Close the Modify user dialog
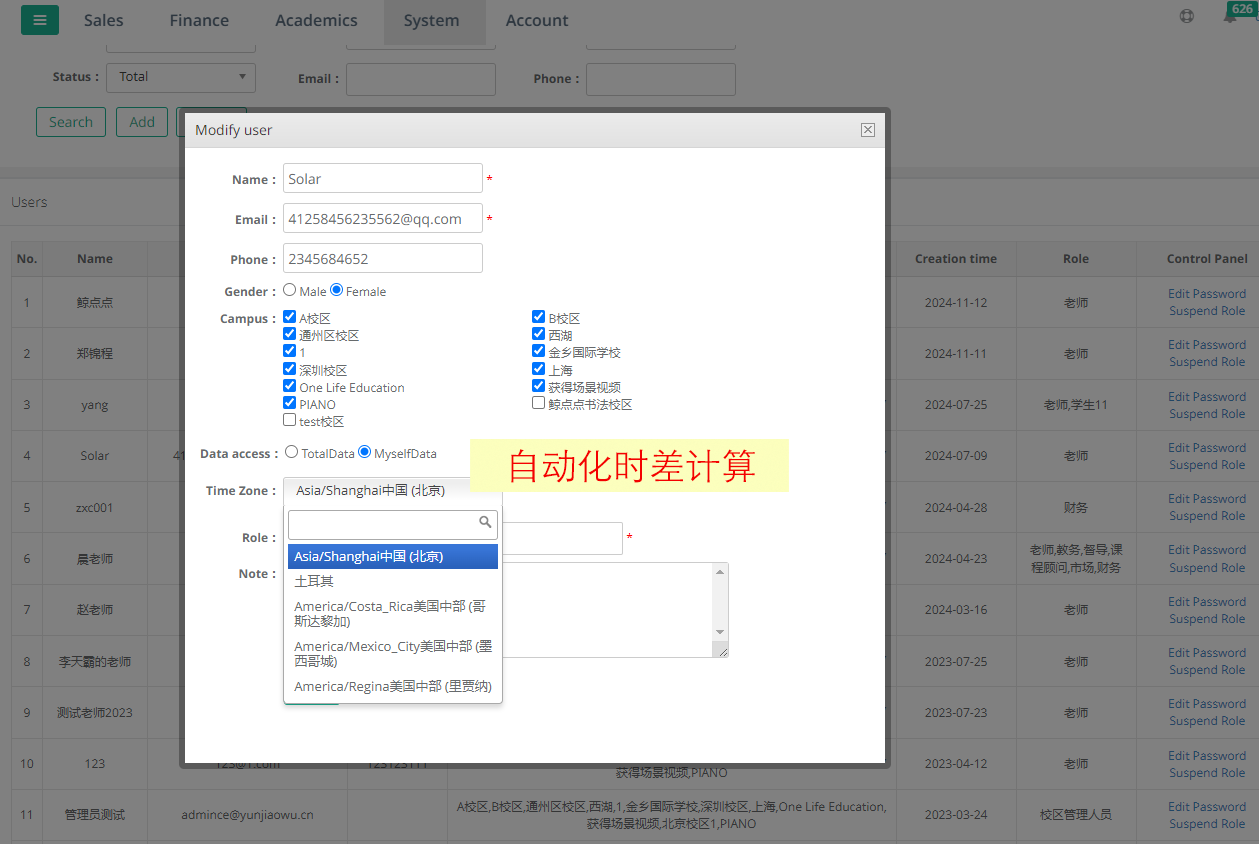The image size is (1259, 844). [867, 130]
